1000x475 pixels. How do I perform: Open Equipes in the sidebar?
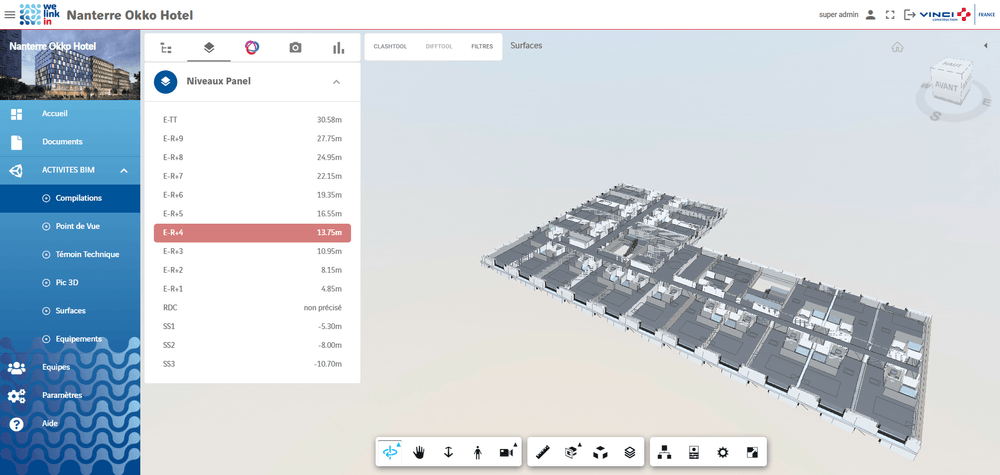70,367
